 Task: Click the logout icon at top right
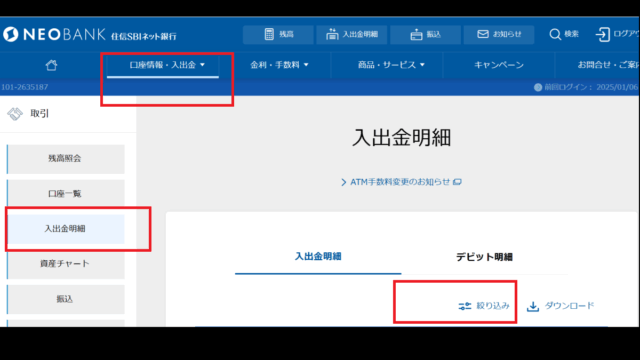(x=603, y=34)
